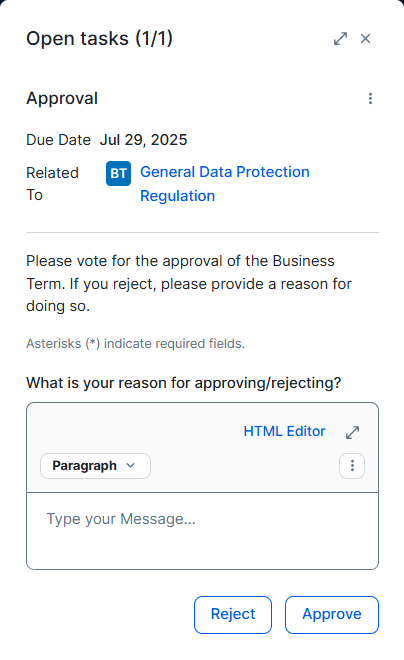
Task: Open the Approval task kebab menu
Action: (370, 98)
